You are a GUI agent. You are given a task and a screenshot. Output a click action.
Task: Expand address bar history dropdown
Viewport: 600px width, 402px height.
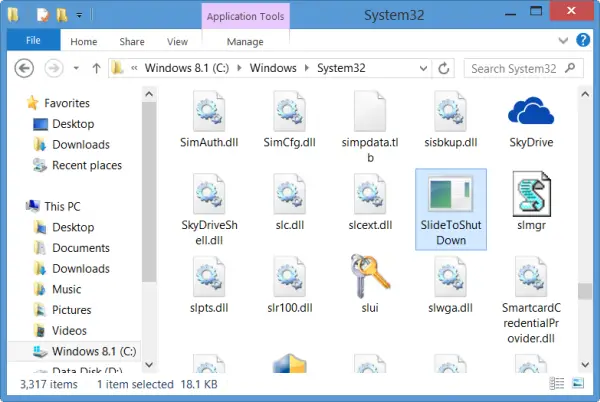[x=423, y=68]
